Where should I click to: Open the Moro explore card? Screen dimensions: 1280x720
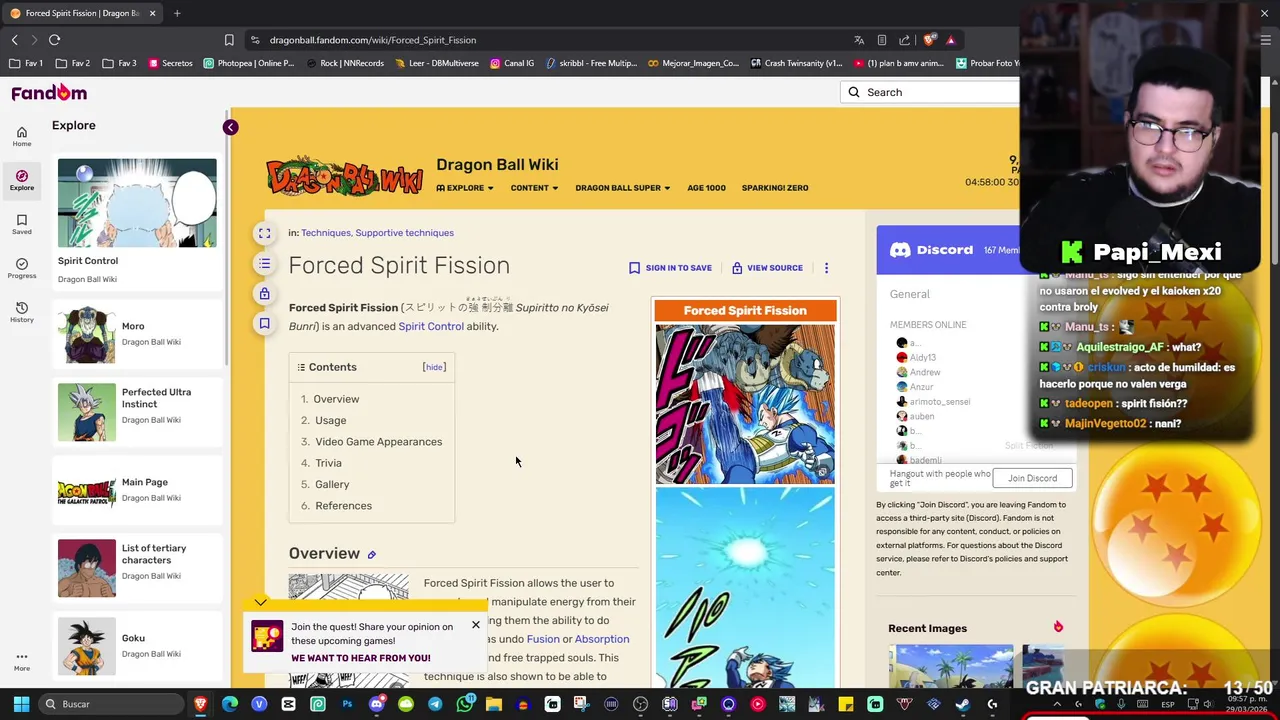(x=137, y=334)
